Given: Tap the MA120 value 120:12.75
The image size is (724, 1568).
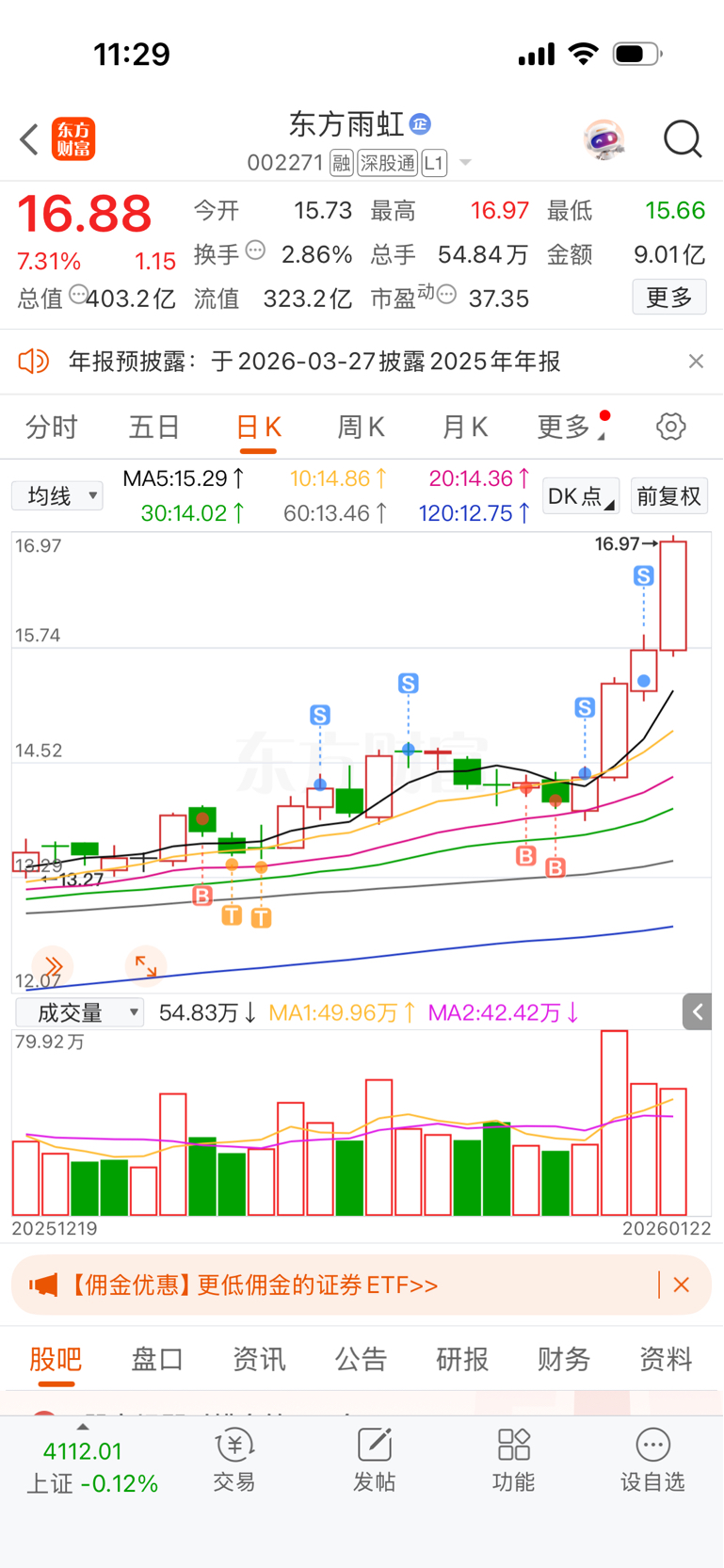Looking at the screenshot, I should coord(475,513).
